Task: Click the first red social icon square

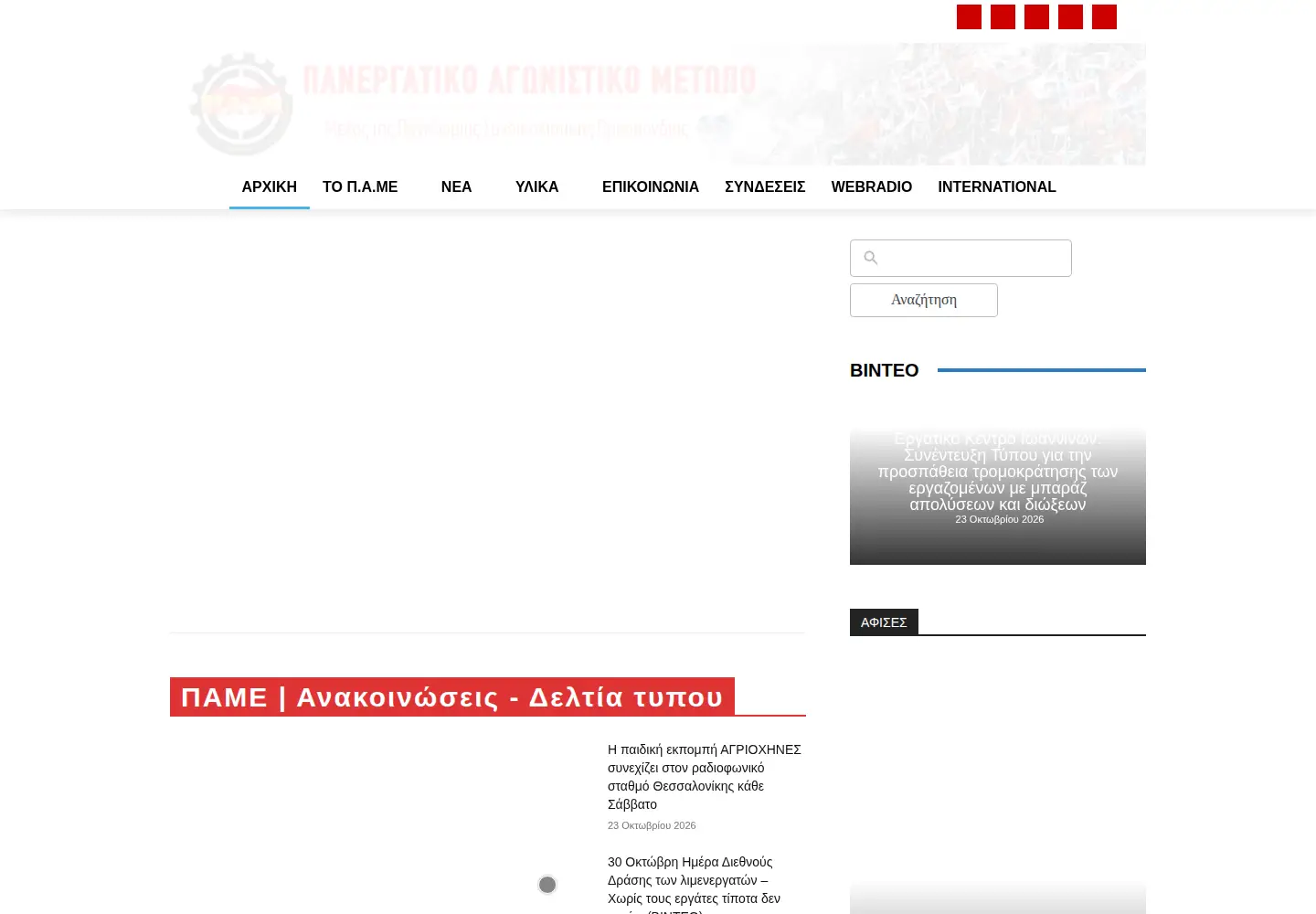Action: coord(969,16)
